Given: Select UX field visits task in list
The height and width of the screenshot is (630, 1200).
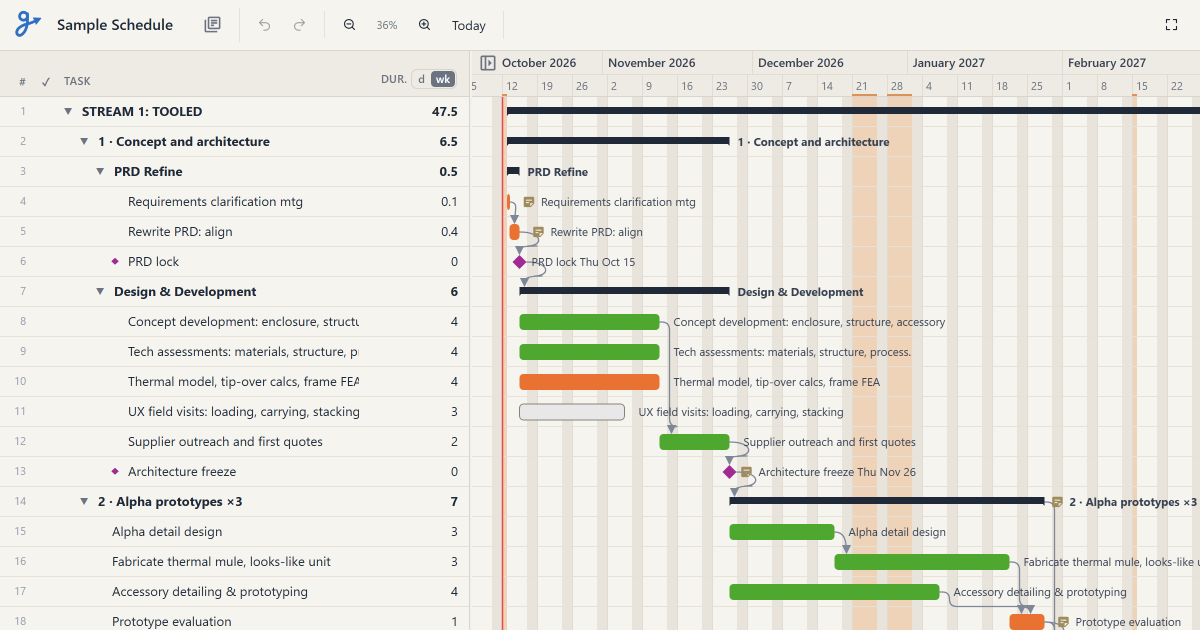Looking at the screenshot, I should (243, 412).
